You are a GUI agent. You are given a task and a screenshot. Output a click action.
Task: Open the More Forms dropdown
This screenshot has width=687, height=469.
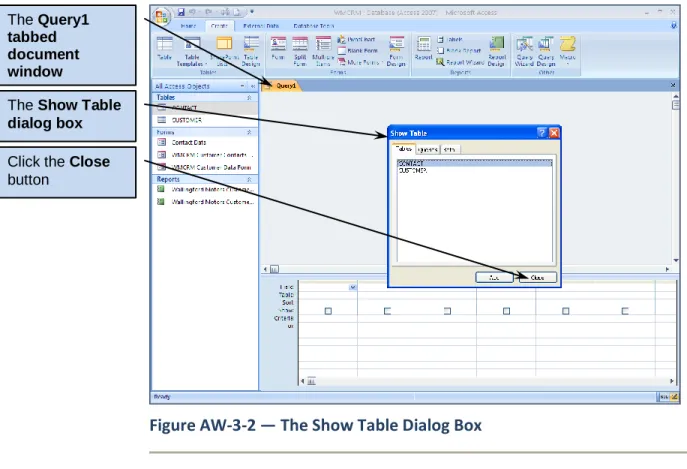(360, 62)
